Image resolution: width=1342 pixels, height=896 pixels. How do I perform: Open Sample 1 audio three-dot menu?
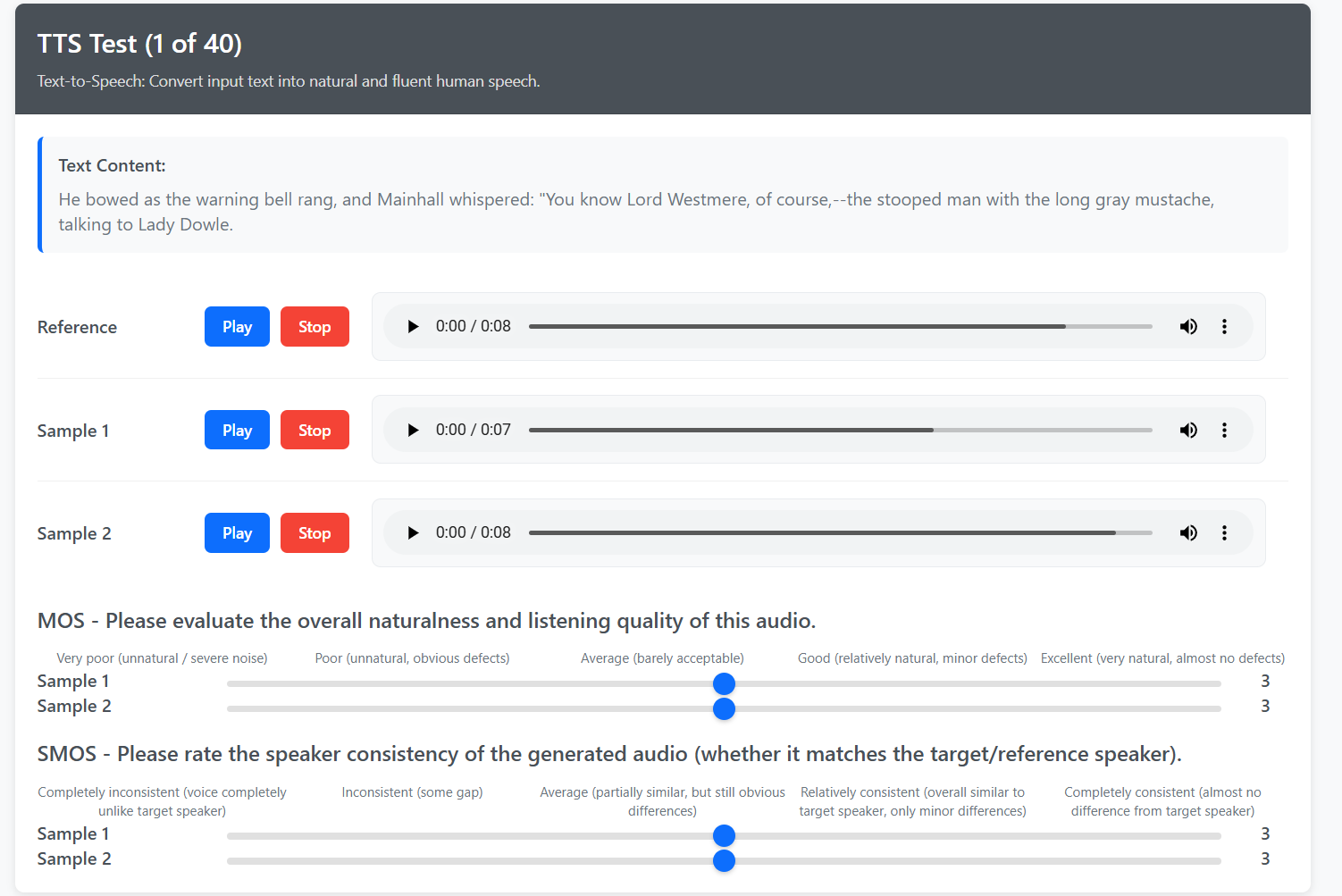(1224, 431)
